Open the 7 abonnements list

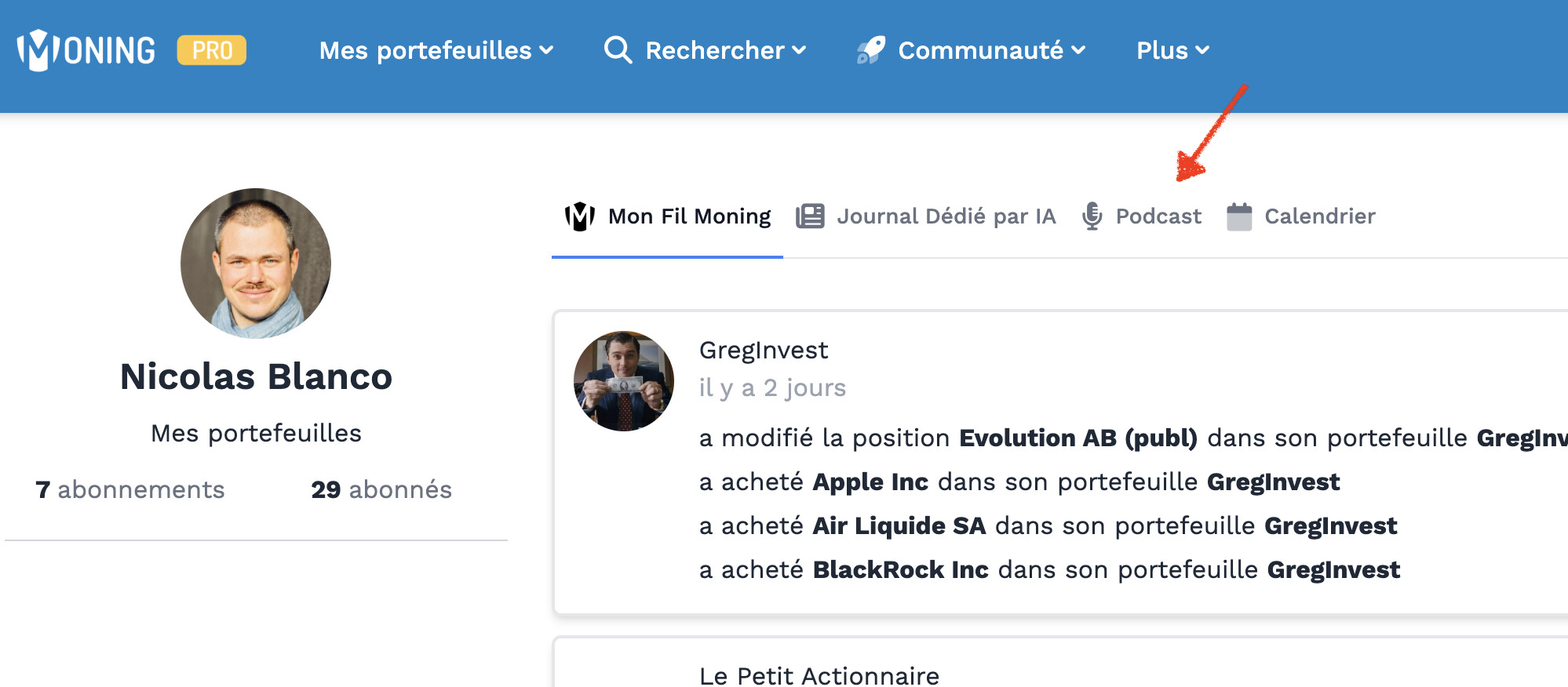(130, 489)
